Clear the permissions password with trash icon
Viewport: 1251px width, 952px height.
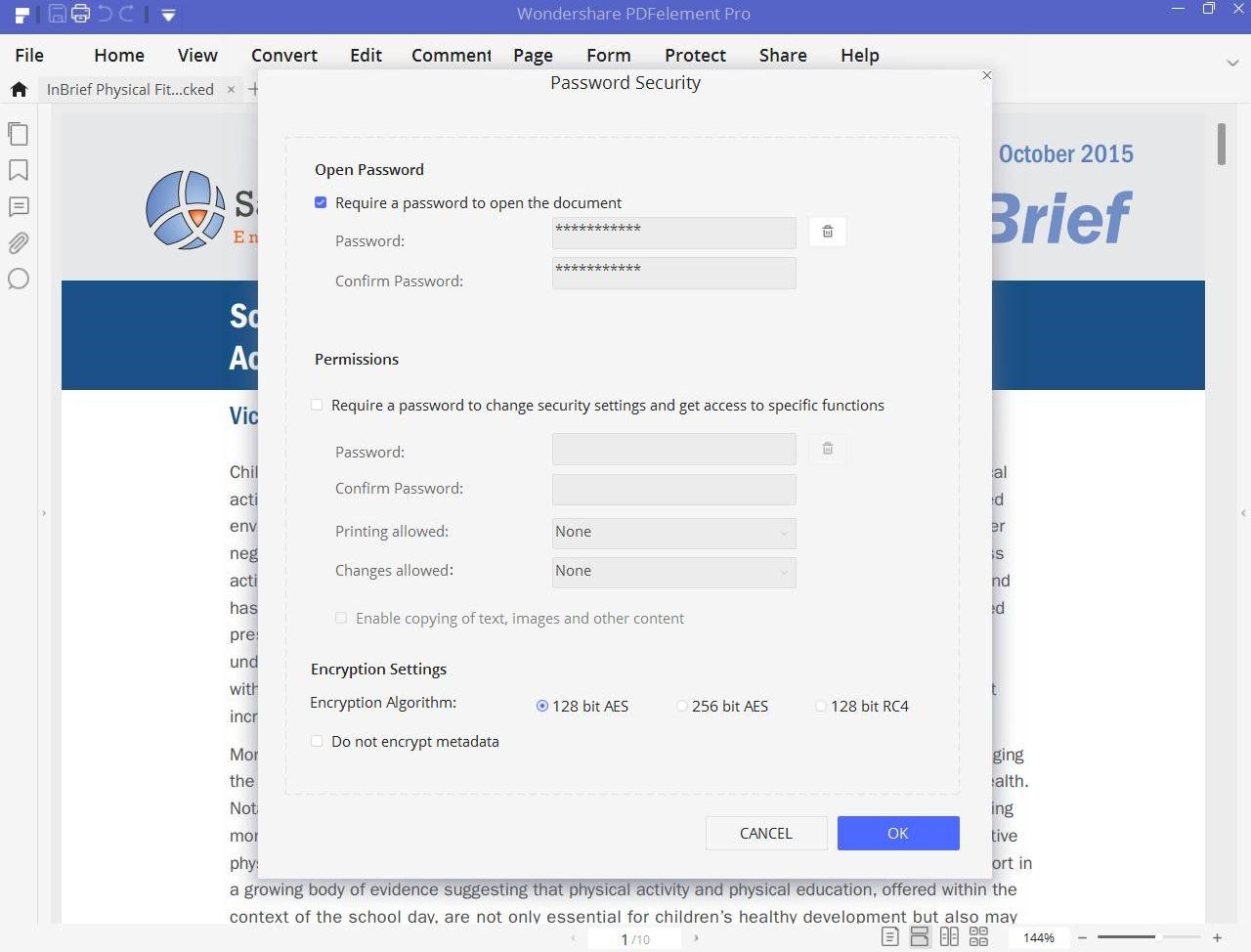tap(828, 449)
